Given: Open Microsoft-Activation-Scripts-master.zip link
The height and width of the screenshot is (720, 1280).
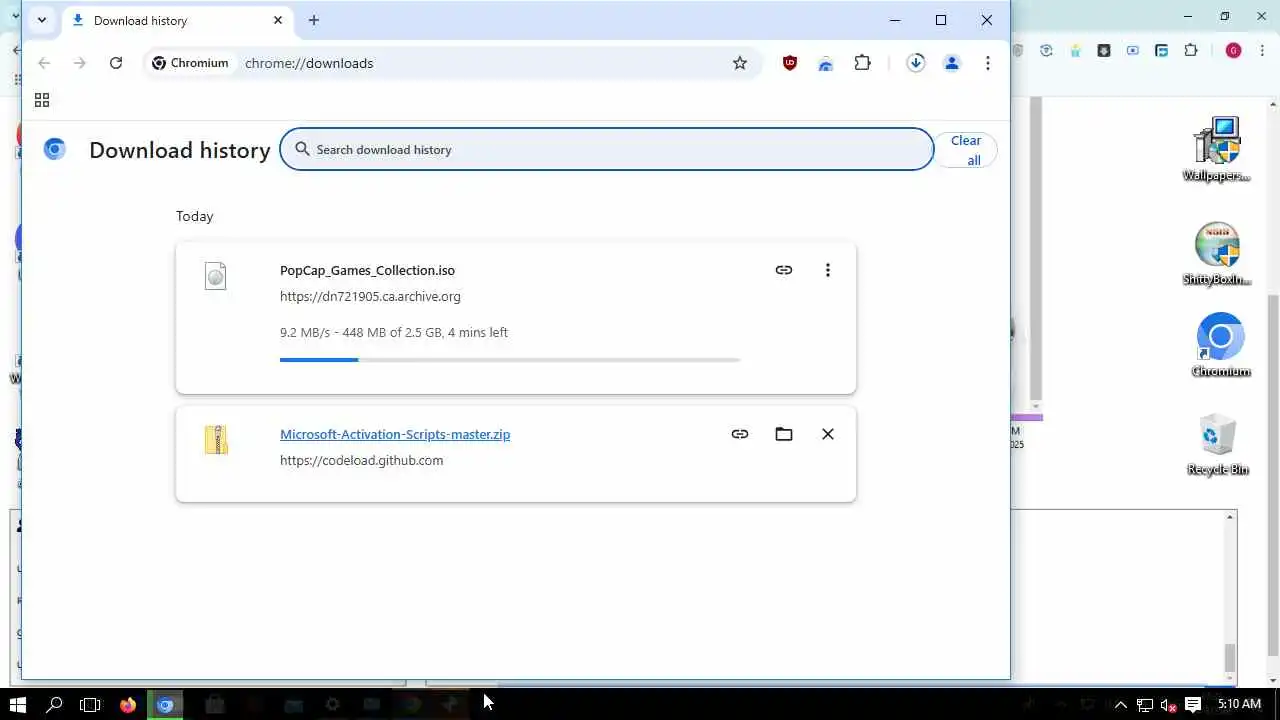Looking at the screenshot, I should coord(395,434).
